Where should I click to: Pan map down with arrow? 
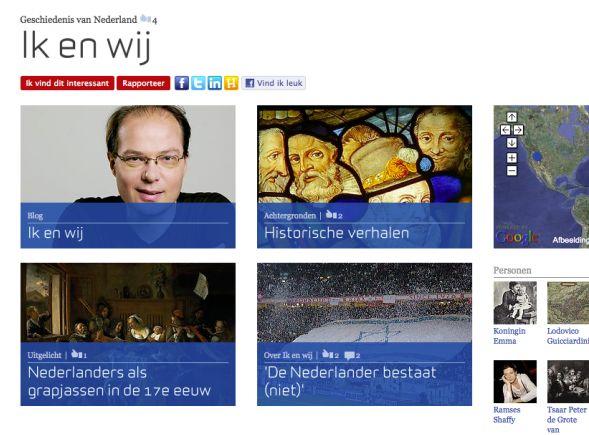[512, 143]
